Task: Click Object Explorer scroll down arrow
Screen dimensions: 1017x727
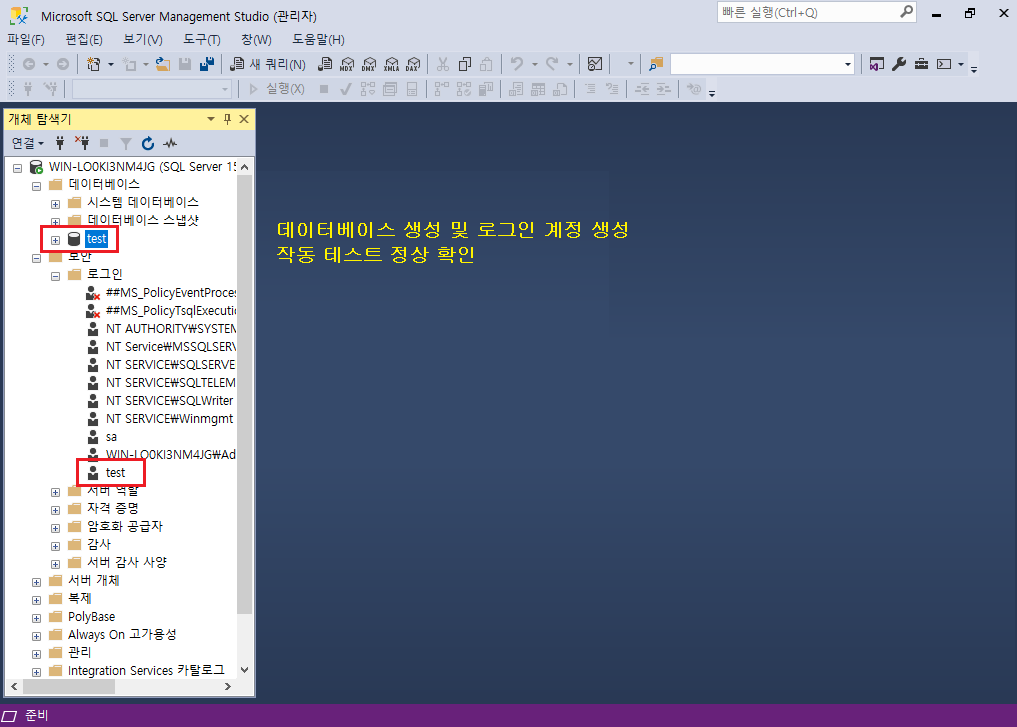Action: [245, 670]
